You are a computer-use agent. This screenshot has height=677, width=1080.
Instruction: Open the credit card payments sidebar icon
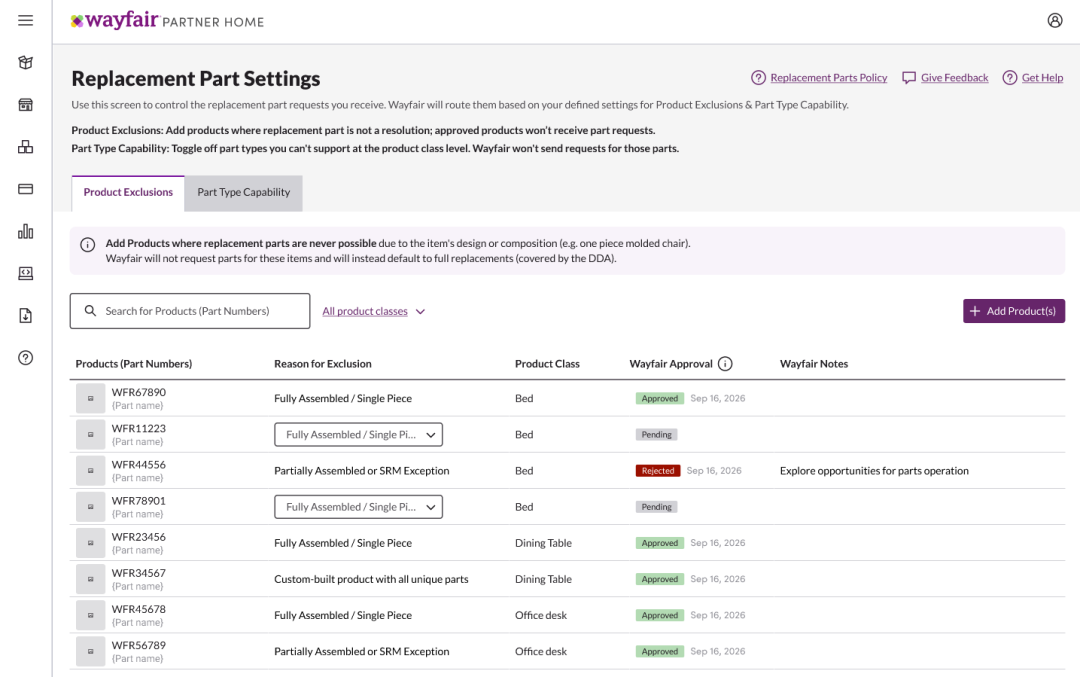26,189
